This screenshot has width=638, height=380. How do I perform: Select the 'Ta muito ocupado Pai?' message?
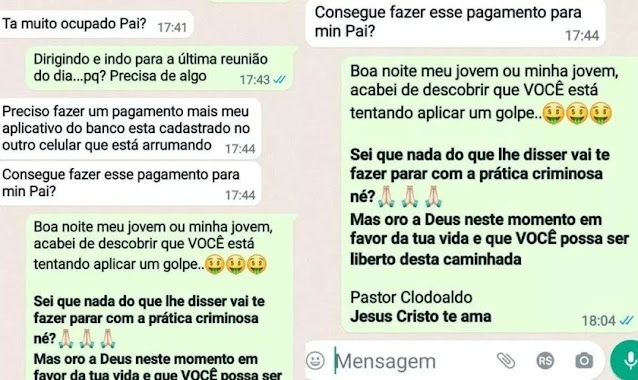[x=96, y=25]
